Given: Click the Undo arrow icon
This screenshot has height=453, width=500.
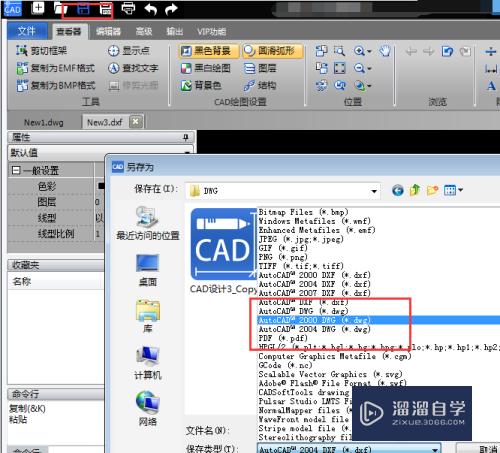Looking at the screenshot, I should point(150,9).
